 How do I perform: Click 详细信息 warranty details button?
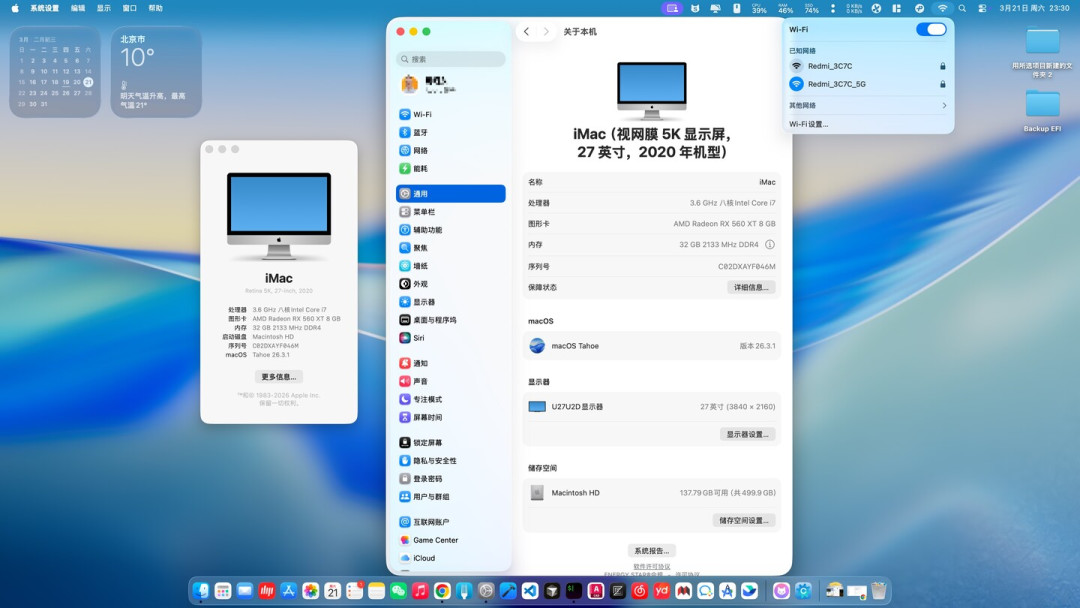(751, 287)
